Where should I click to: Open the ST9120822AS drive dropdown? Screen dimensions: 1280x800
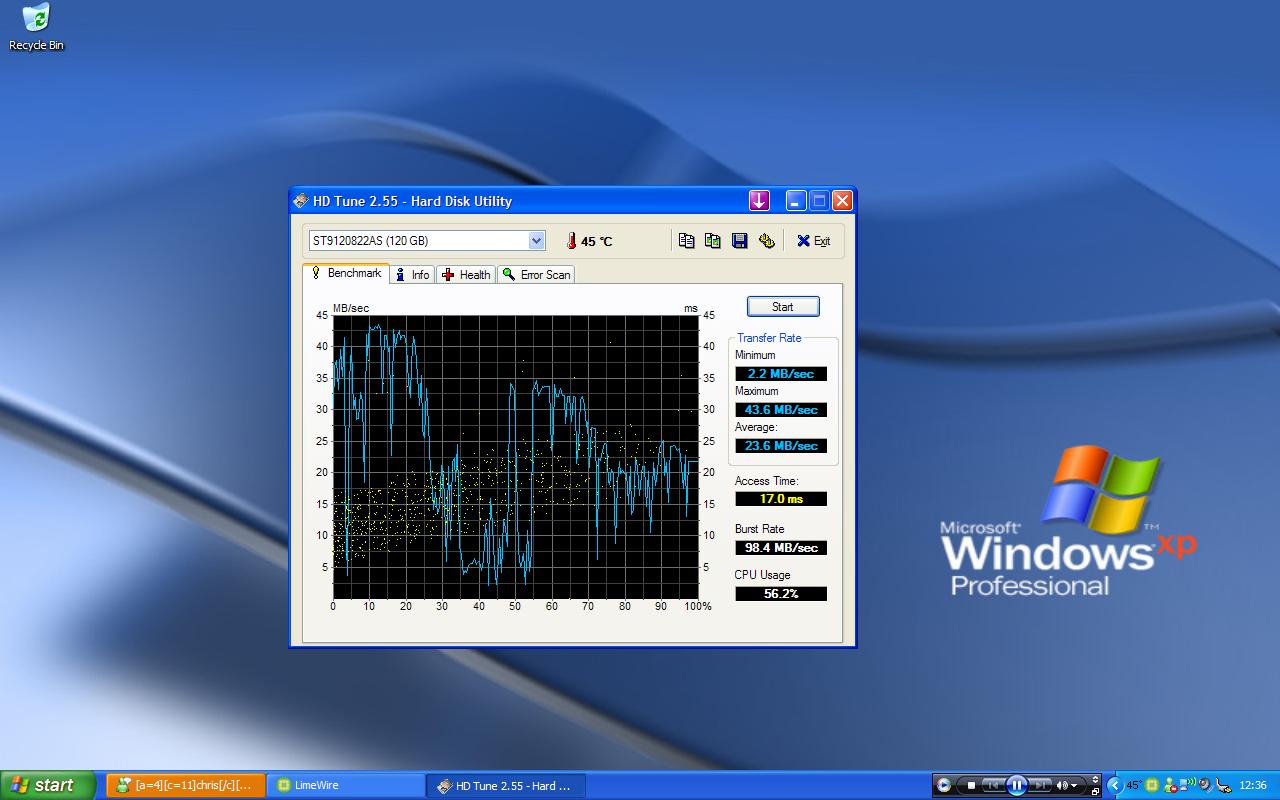pyautogui.click(x=536, y=241)
